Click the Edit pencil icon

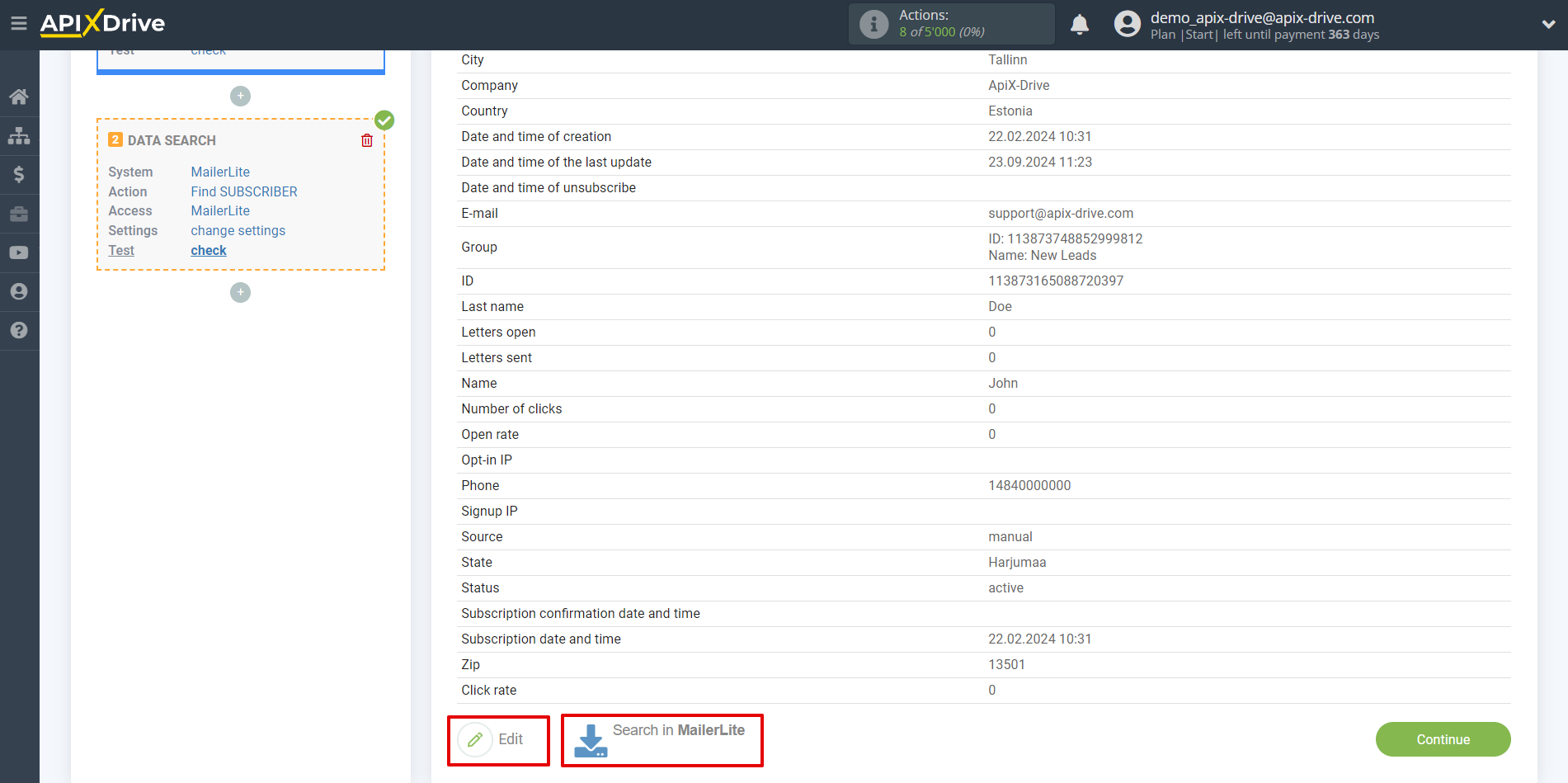(x=475, y=739)
